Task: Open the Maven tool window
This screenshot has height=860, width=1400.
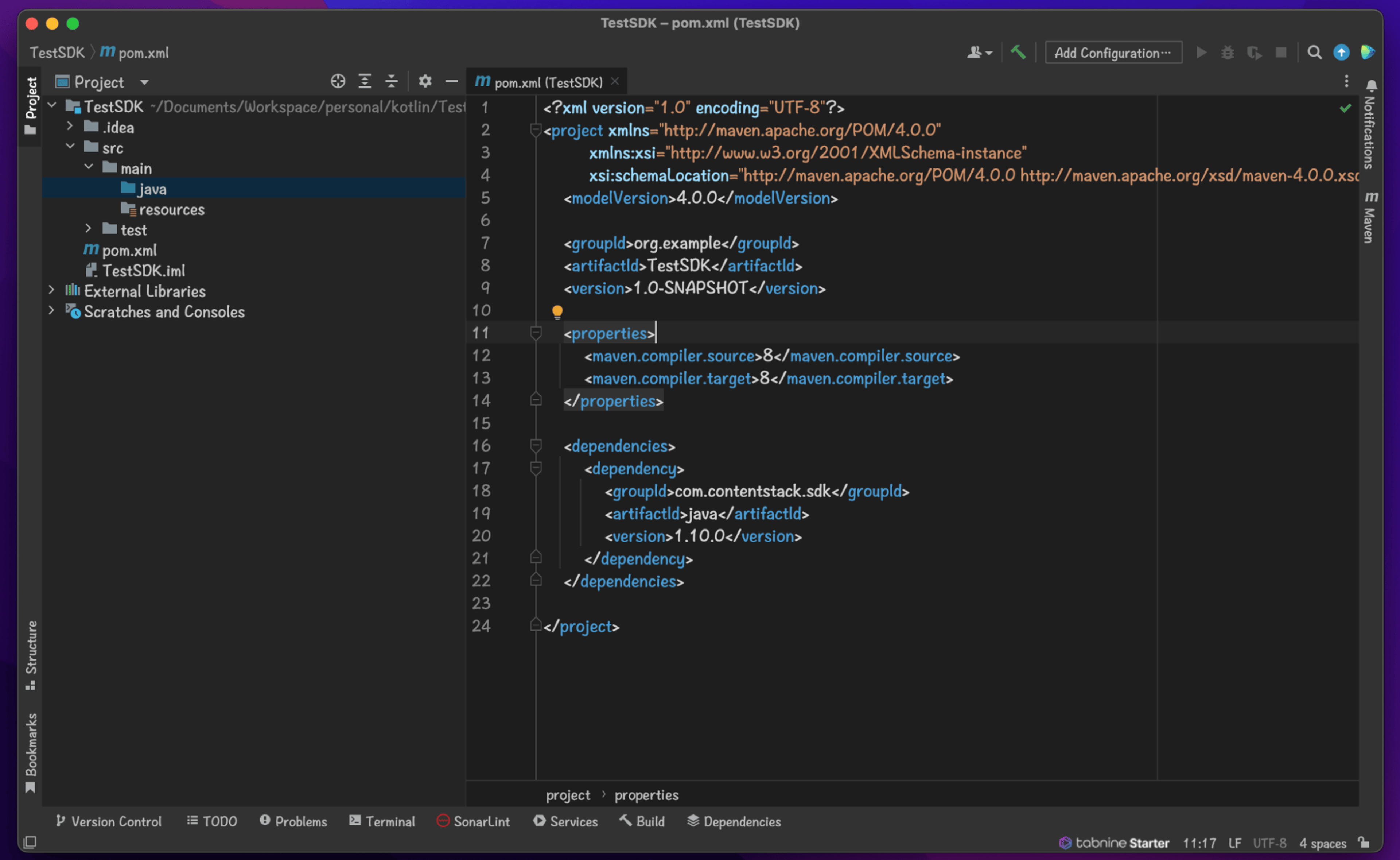Action: pyautogui.click(x=1370, y=217)
